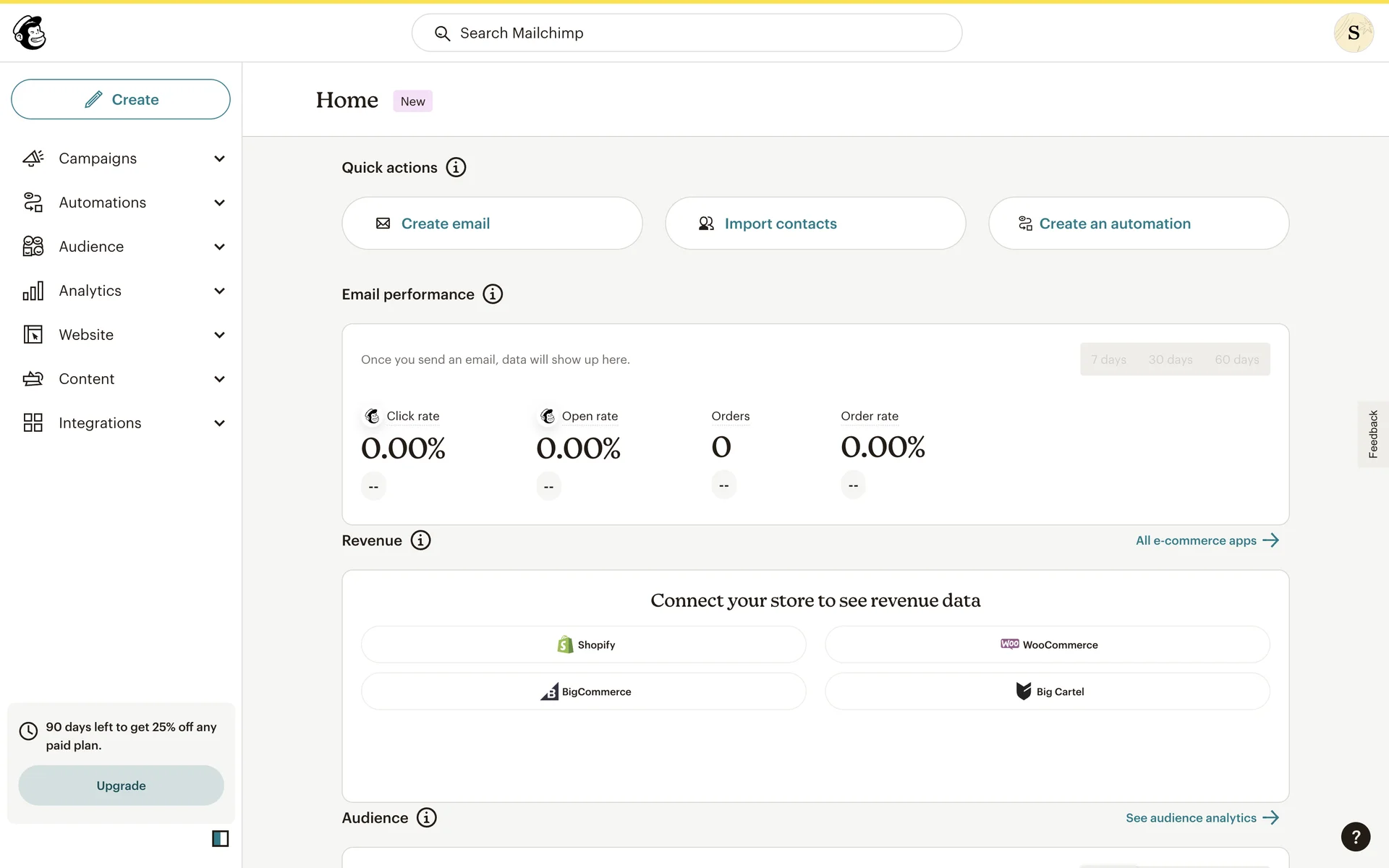Collapse the sidebar panel toggle
The height and width of the screenshot is (868, 1389).
point(220,838)
